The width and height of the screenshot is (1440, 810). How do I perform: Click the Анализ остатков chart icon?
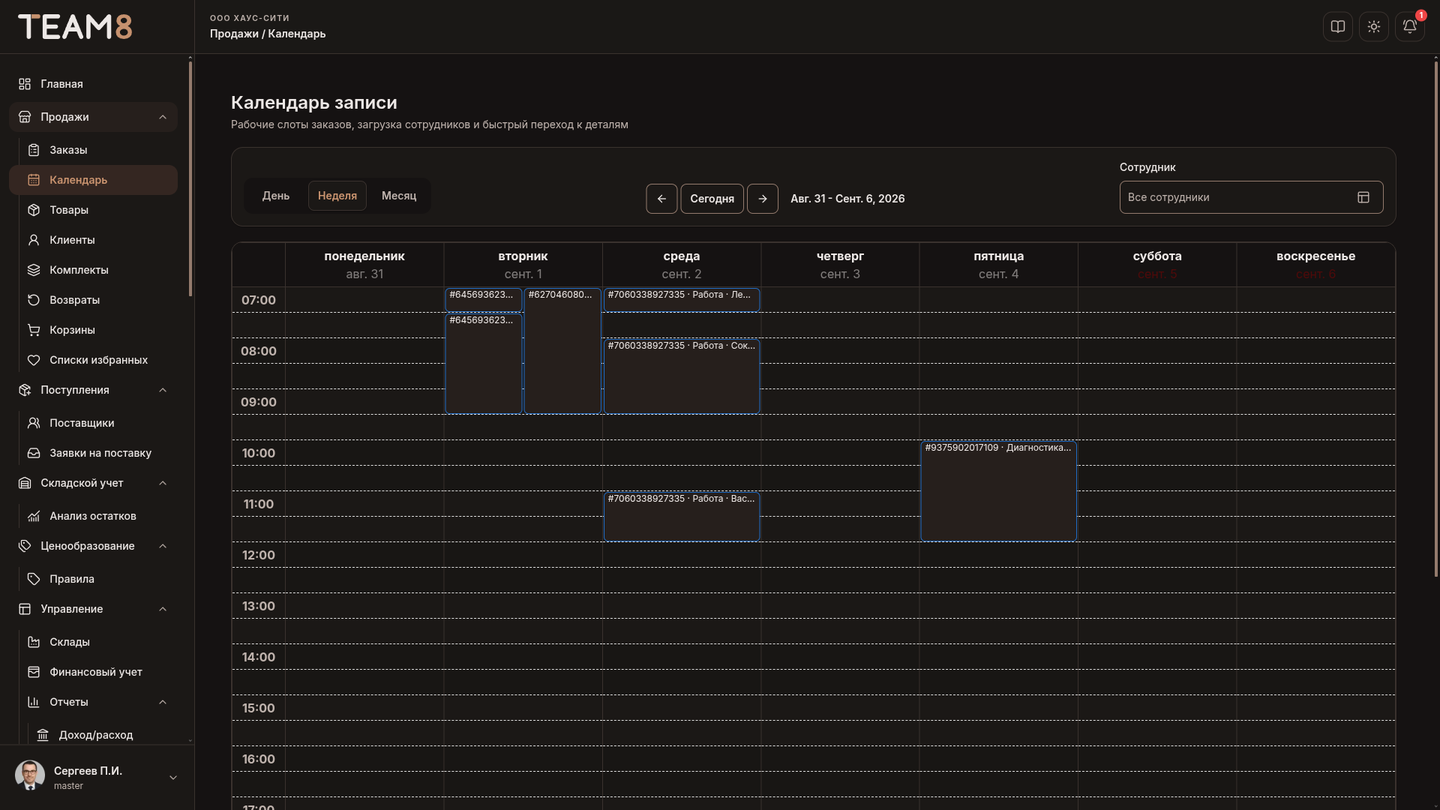coord(34,516)
